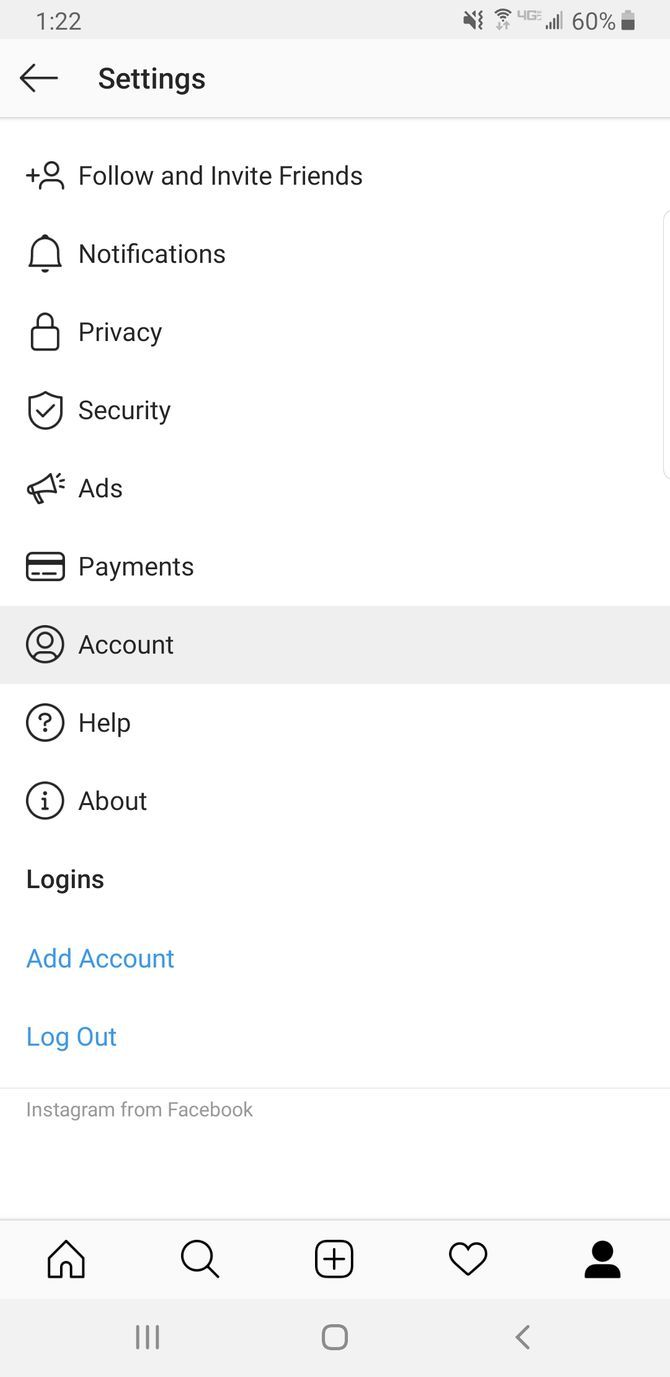Image resolution: width=670 pixels, height=1377 pixels.
Task: Tap the Privacy lock icon
Action: tap(45, 332)
